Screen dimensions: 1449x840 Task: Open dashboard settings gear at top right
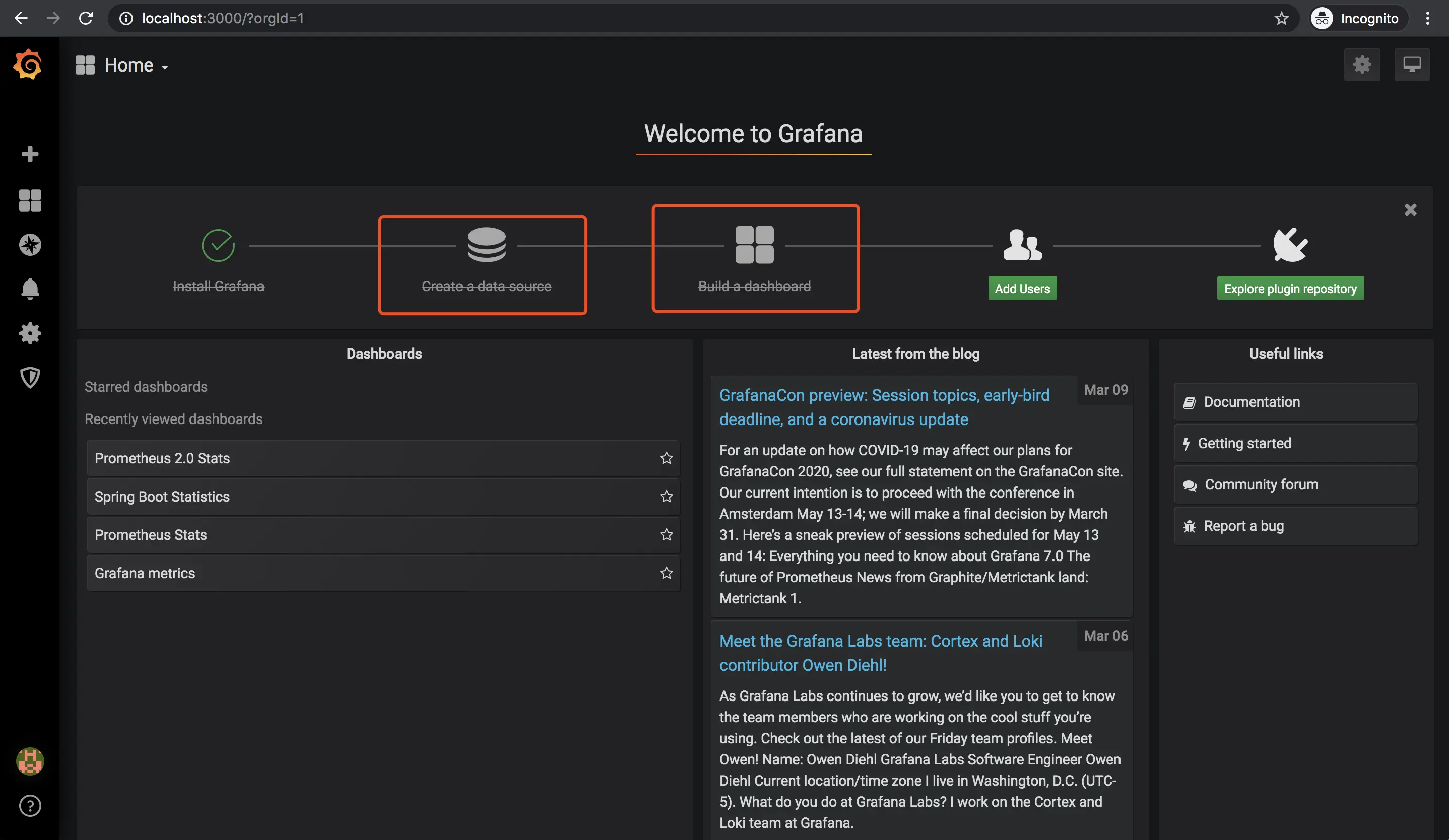click(x=1362, y=64)
